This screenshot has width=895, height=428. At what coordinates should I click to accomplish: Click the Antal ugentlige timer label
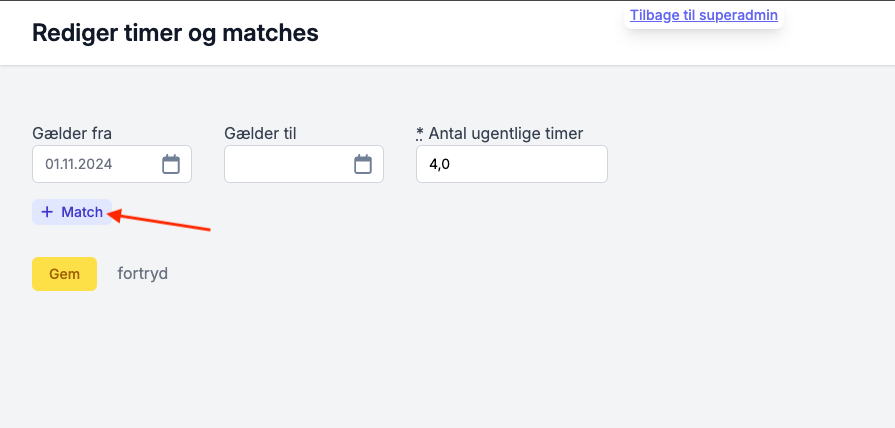coord(506,134)
